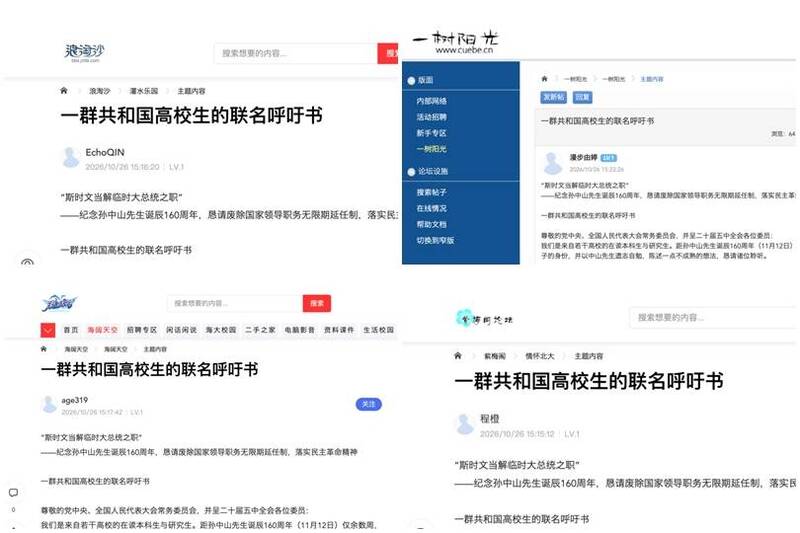This screenshot has width=800, height=533.
Task: Open the 程橙 user profile name
Action: [490, 419]
